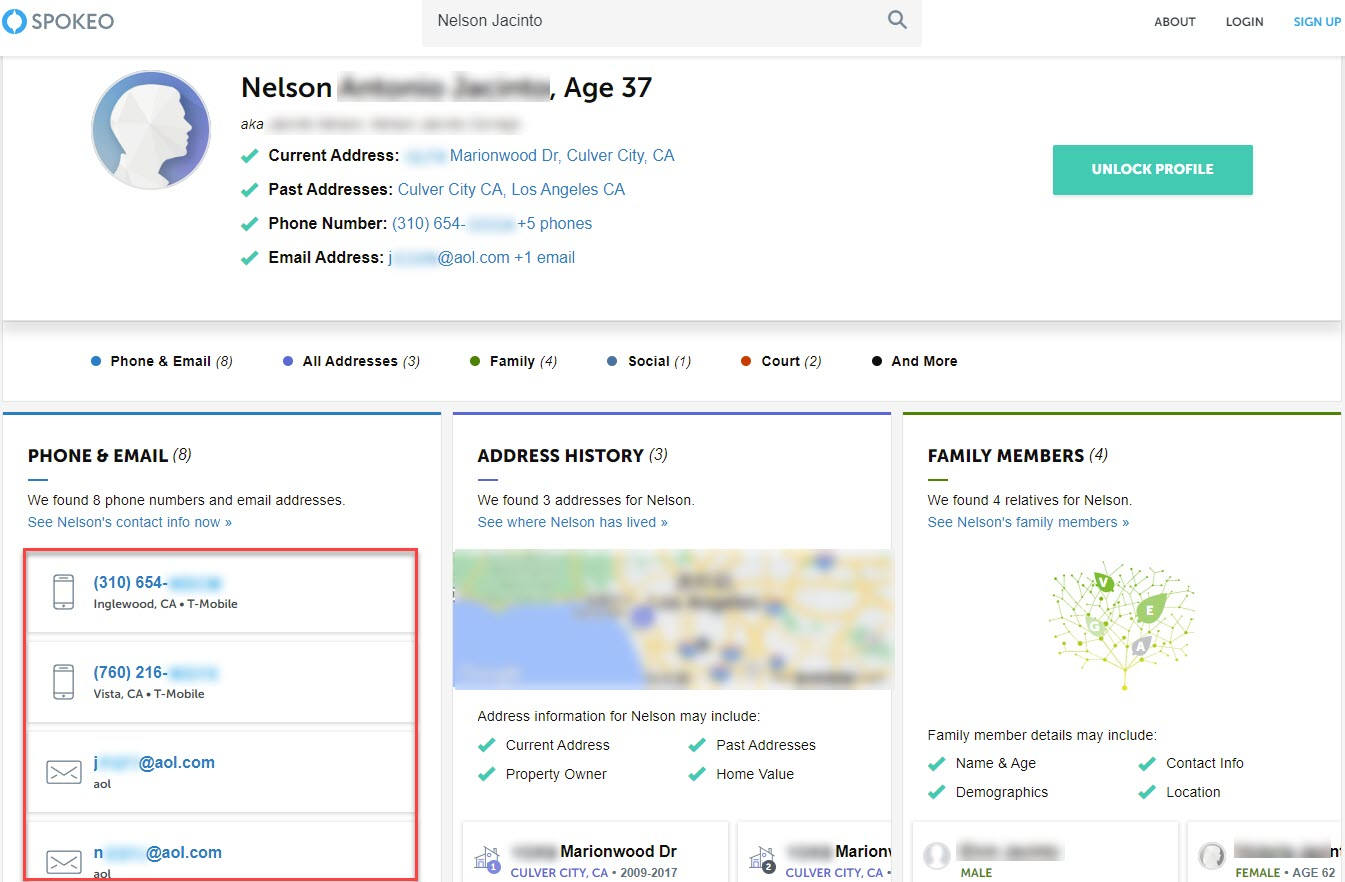Click the search box containing Nelson Jacinto
This screenshot has width=1345, height=882.
click(x=671, y=21)
